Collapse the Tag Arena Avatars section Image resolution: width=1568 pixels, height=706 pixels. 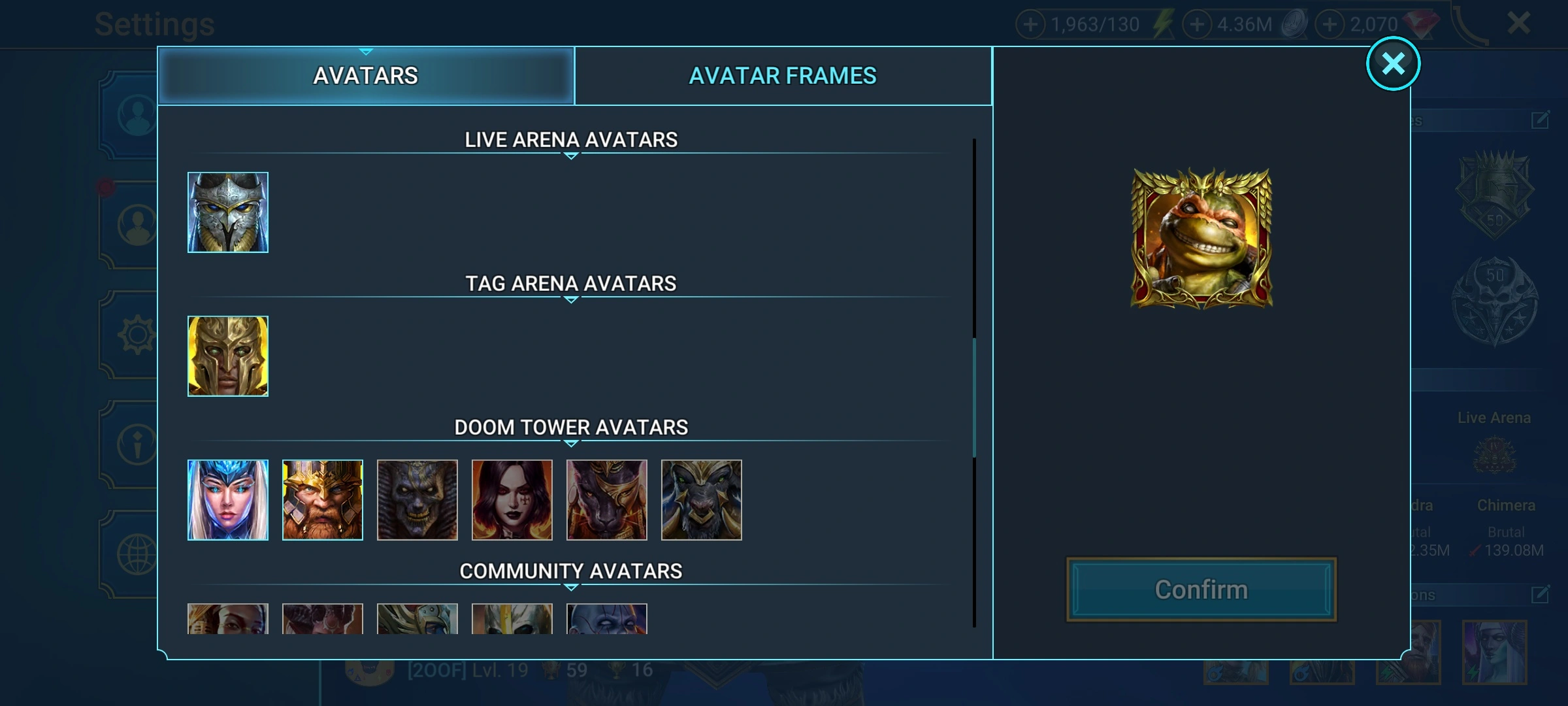click(x=570, y=299)
